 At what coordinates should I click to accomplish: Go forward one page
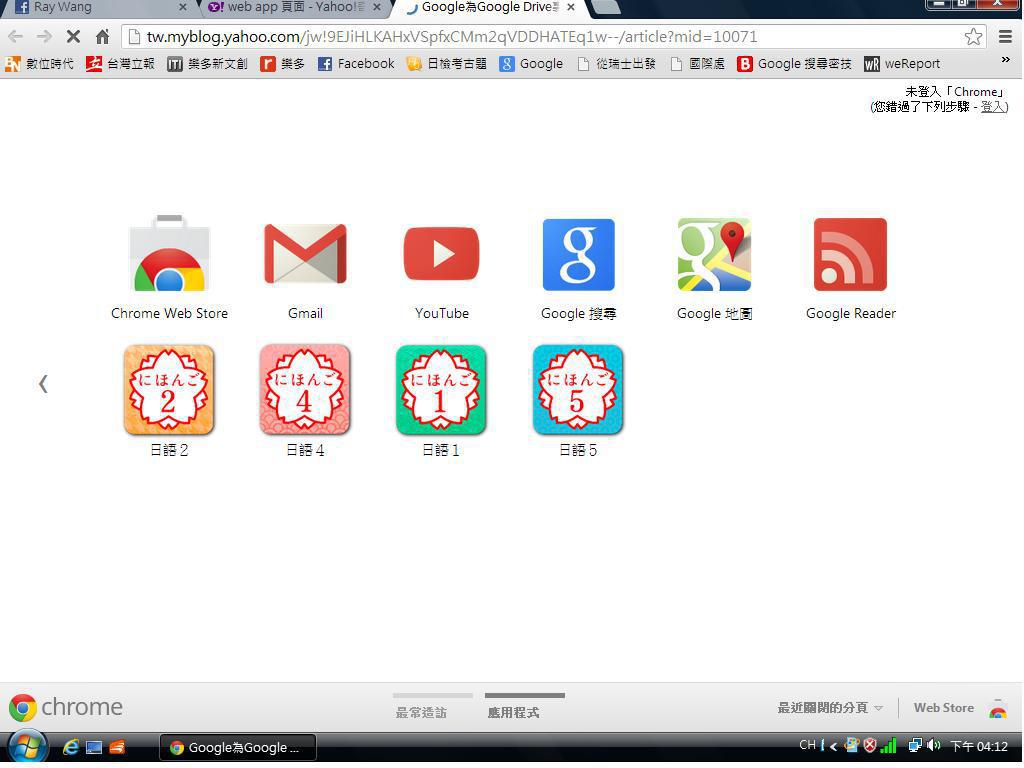pyautogui.click(x=44, y=37)
